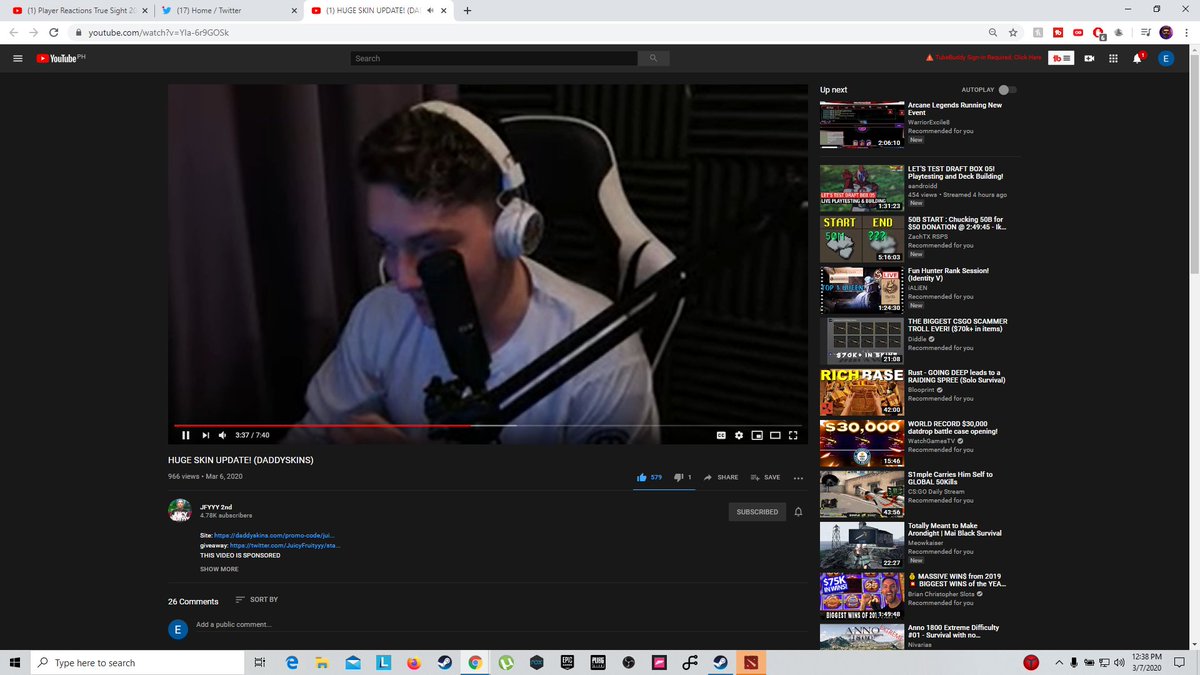This screenshot has width=1200, height=675.
Task: Like the video with the thumbs up
Action: (x=649, y=477)
